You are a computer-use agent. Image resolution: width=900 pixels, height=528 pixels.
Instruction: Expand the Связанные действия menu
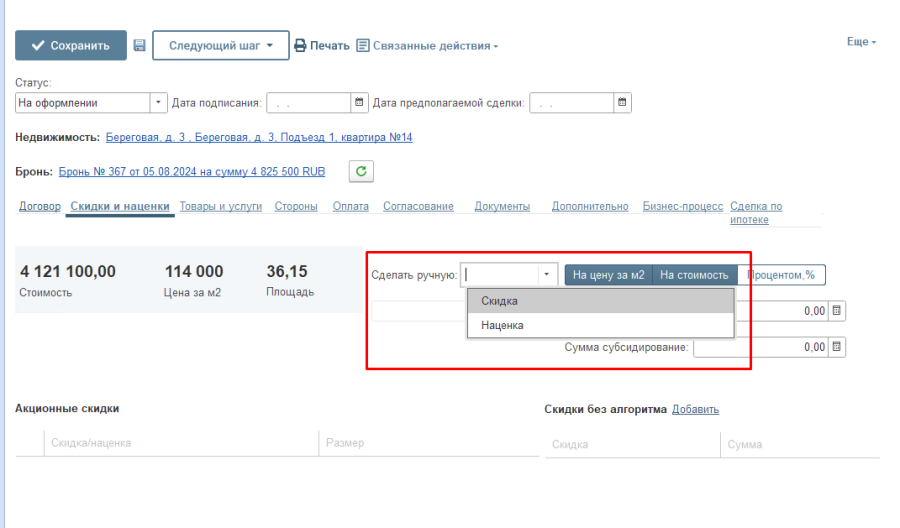[x=427, y=46]
